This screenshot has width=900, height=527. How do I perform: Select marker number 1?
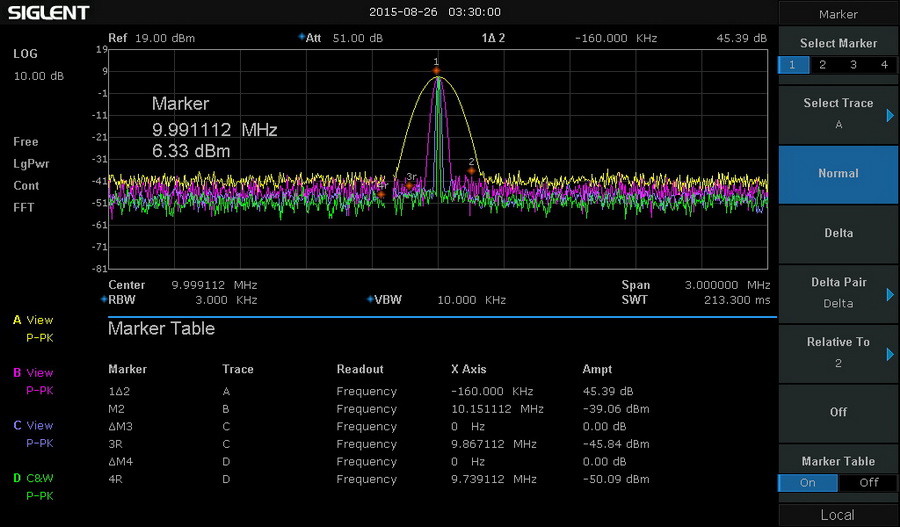(x=792, y=65)
